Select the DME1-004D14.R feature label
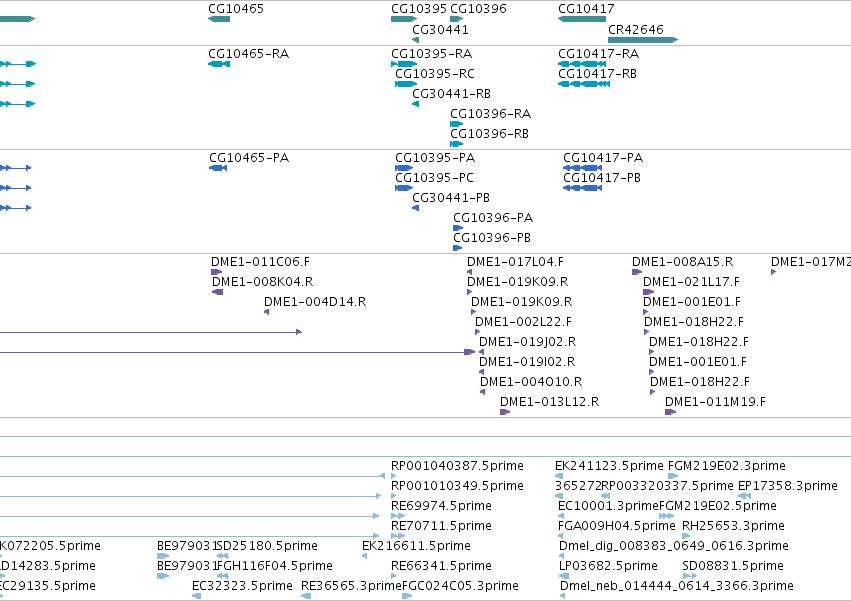Image resolution: width=851 pixels, height=601 pixels. (x=315, y=302)
